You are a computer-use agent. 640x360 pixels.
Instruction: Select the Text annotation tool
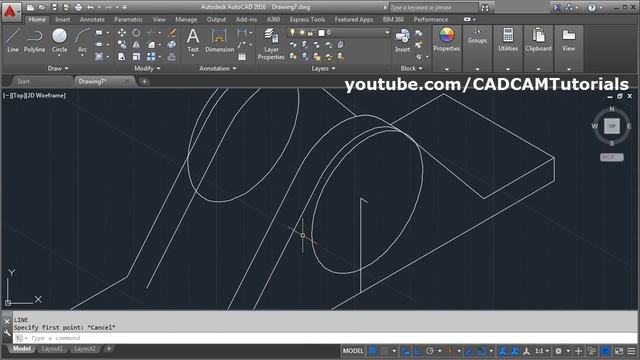193,41
